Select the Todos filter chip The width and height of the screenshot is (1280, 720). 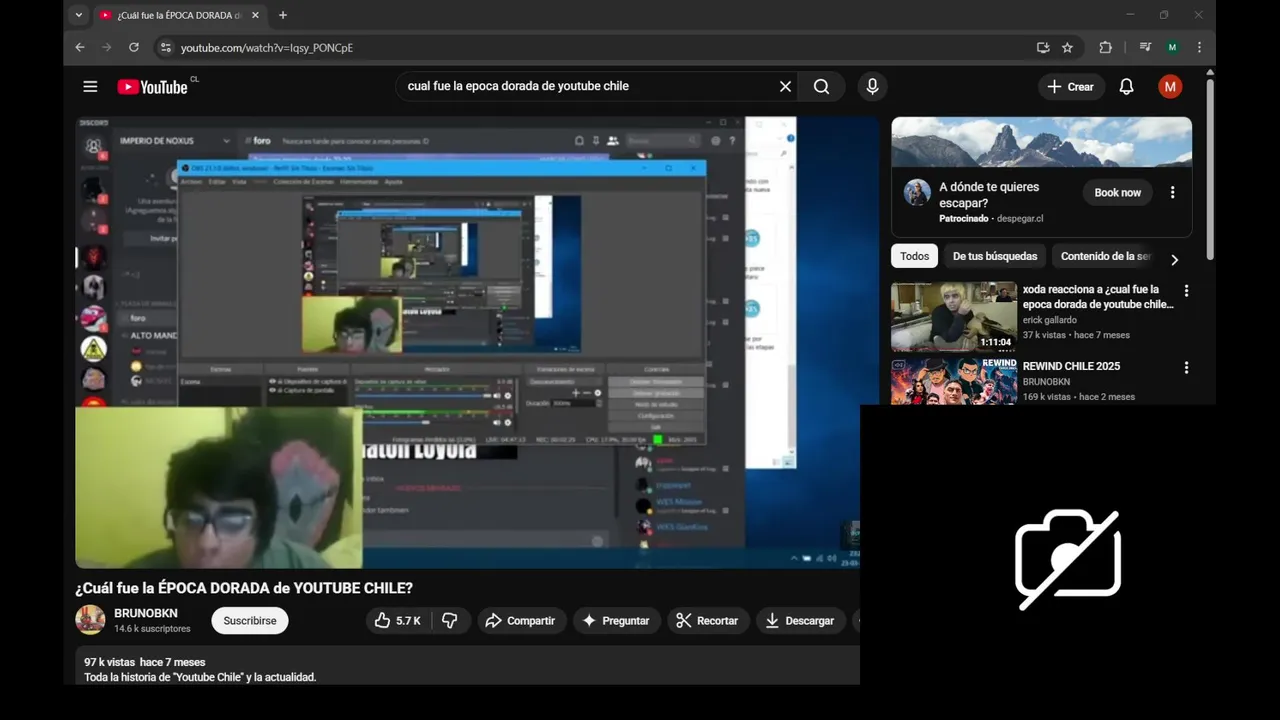click(914, 256)
